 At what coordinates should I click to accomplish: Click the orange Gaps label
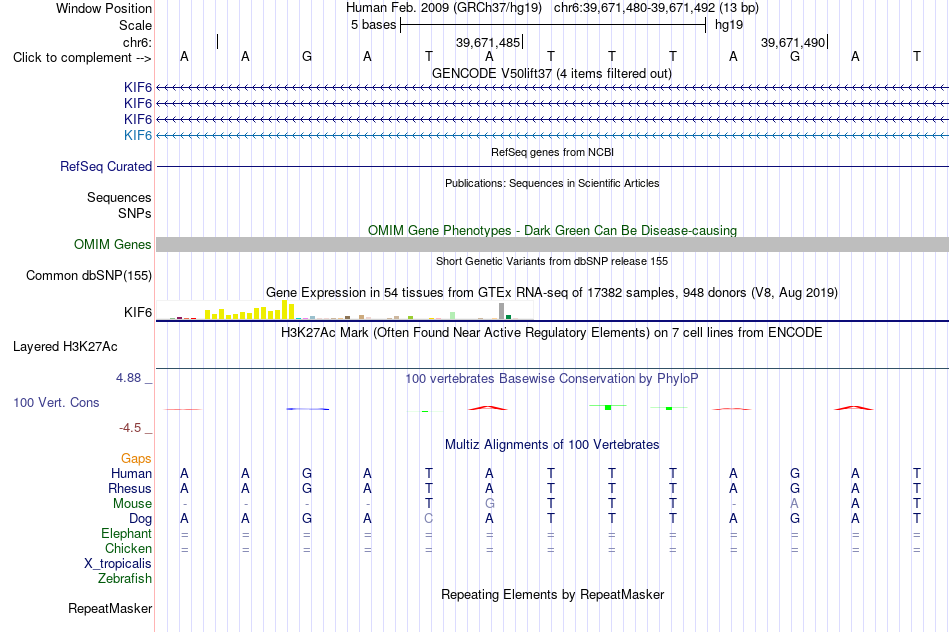point(136,459)
